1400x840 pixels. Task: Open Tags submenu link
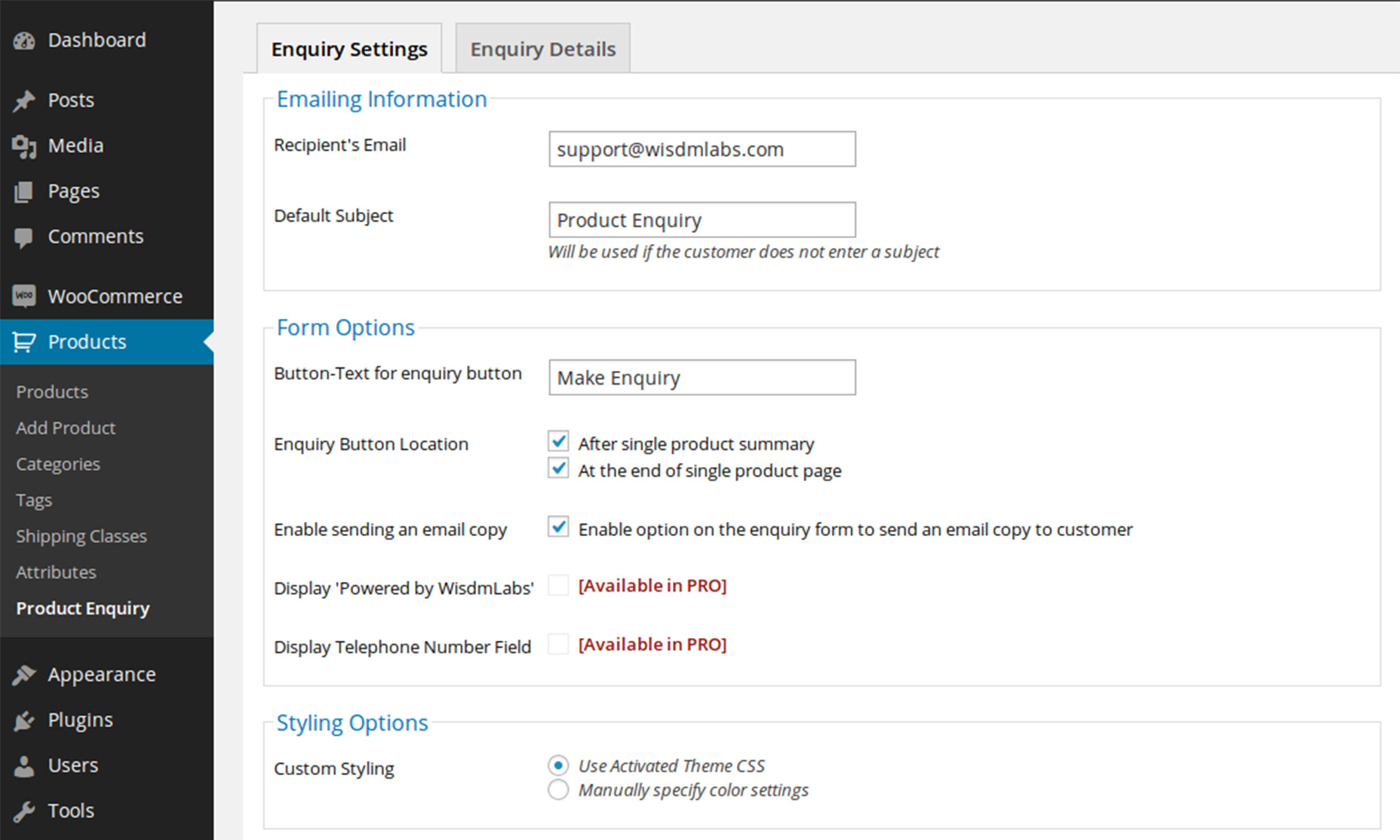pos(34,500)
